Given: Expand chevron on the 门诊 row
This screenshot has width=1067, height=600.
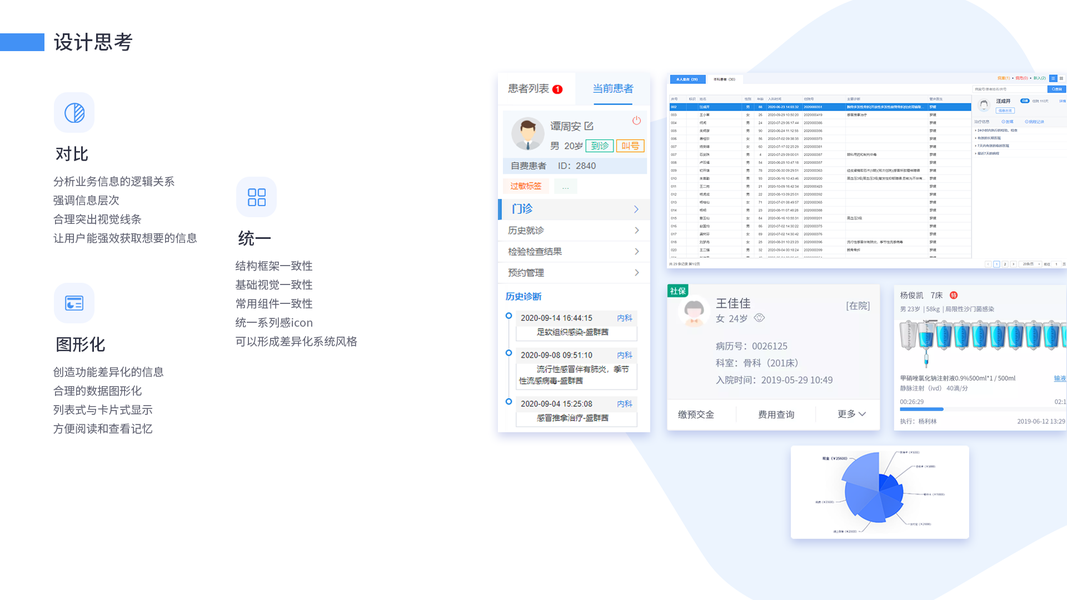Looking at the screenshot, I should [636, 209].
